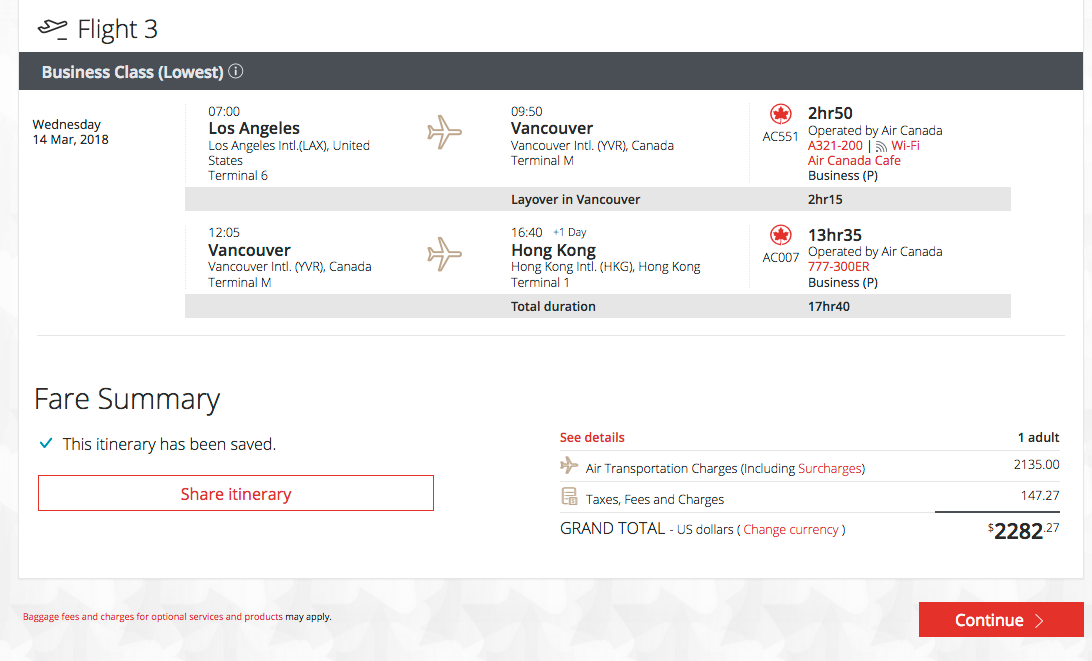Open Baggage fees and optional services link

153,616
